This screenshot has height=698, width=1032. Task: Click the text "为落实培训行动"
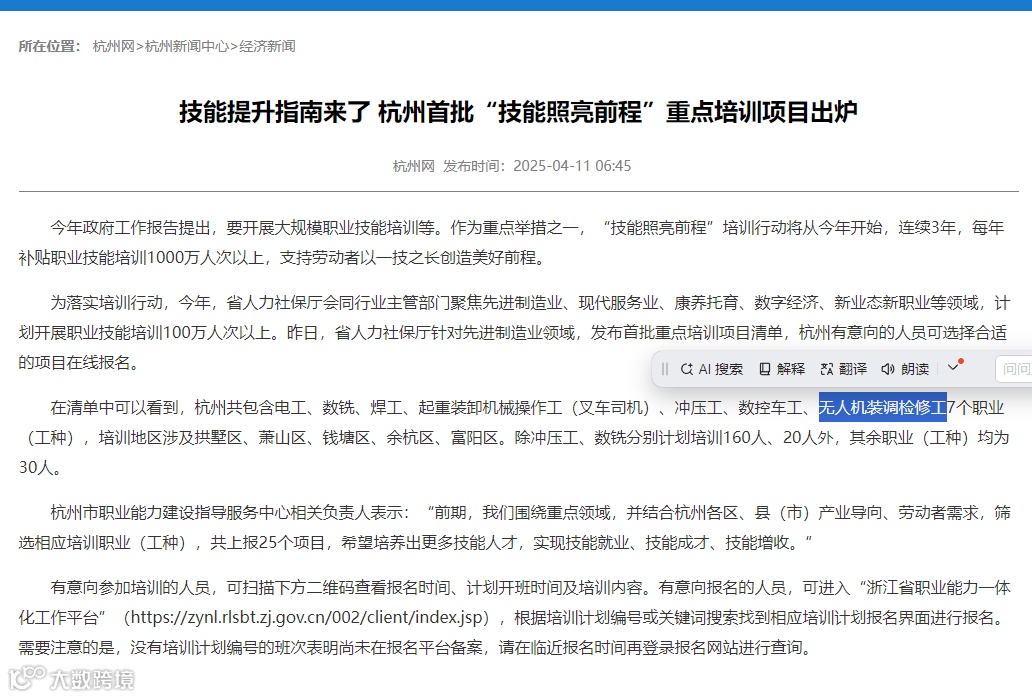(107, 303)
